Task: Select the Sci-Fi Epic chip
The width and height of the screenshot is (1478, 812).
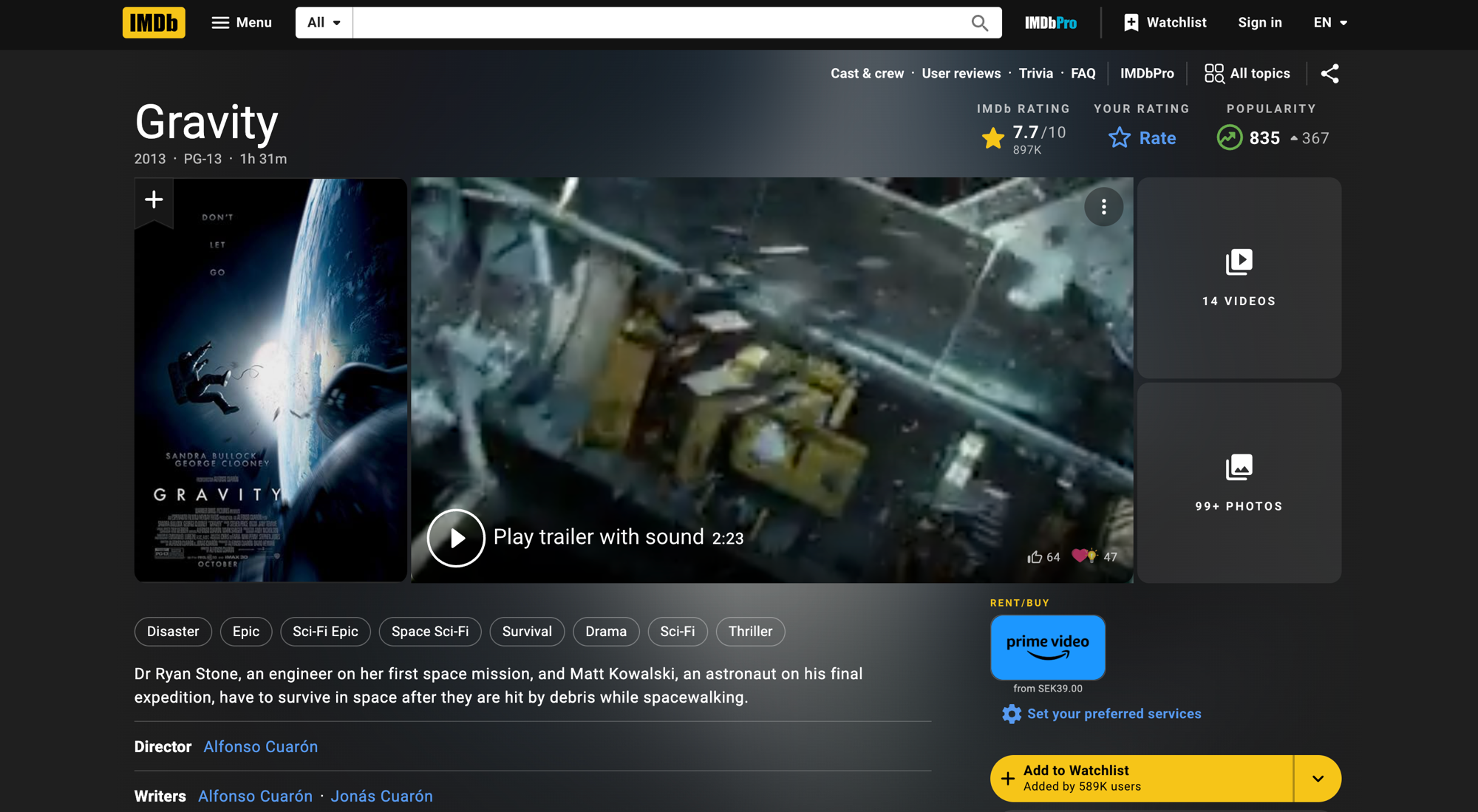Action: tap(325, 632)
